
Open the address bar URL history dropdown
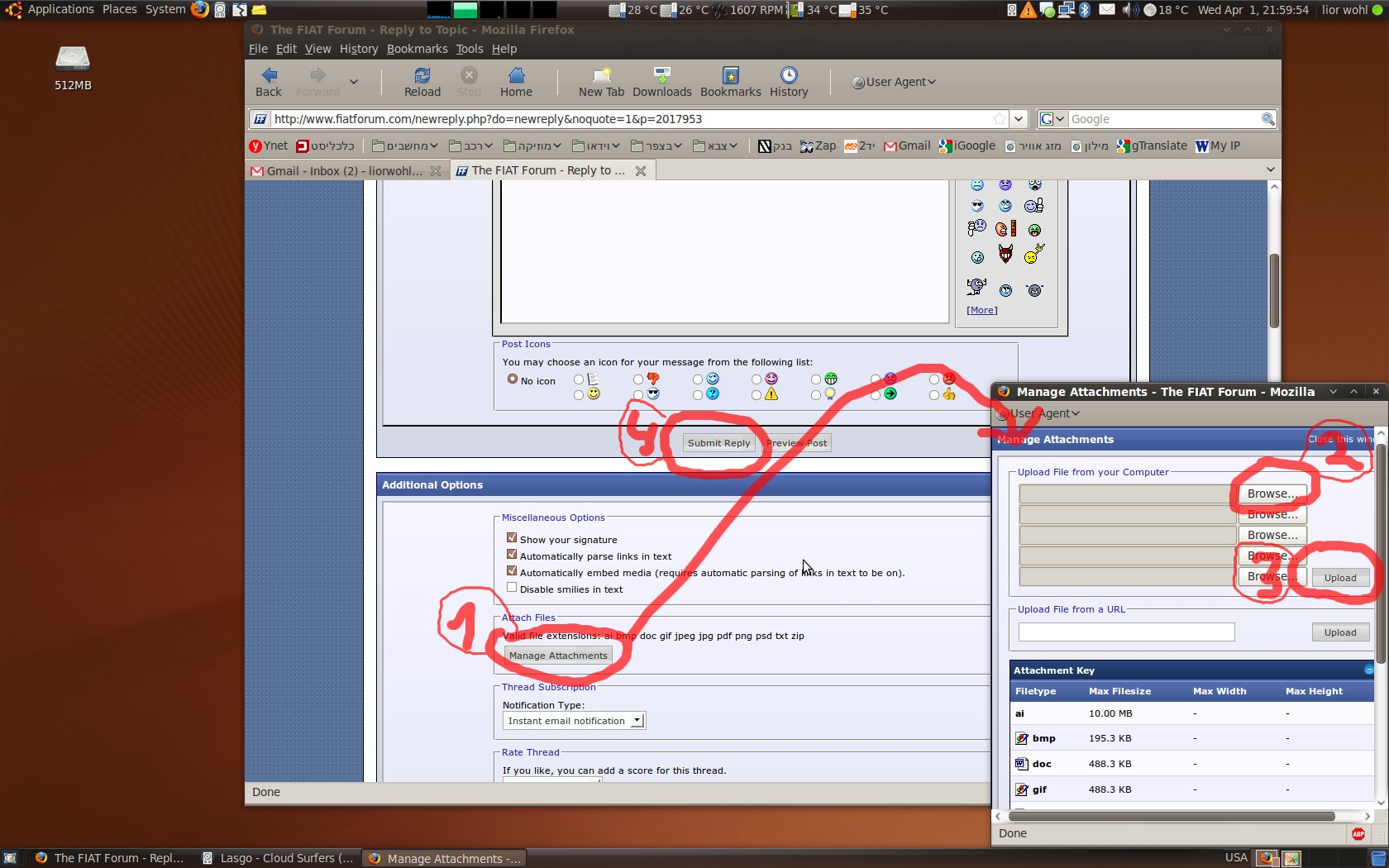tap(1019, 119)
